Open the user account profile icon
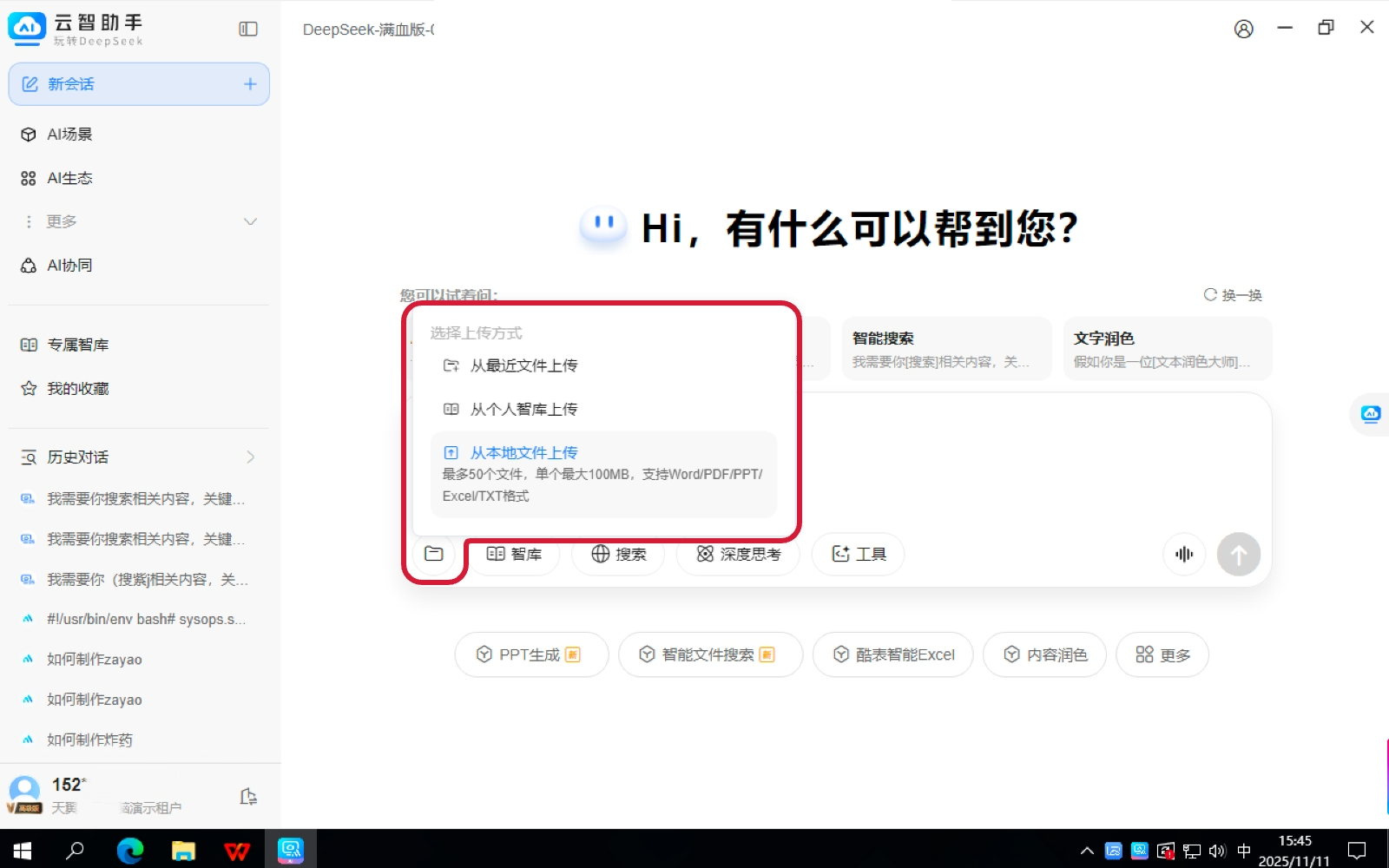The height and width of the screenshot is (868, 1389). [x=1243, y=30]
